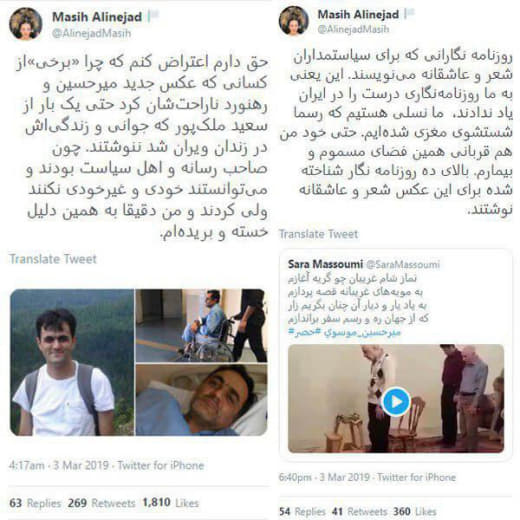Open the Sara Massoumi profile name in the quoted tweet
The image size is (520, 520).
[x=325, y=264]
